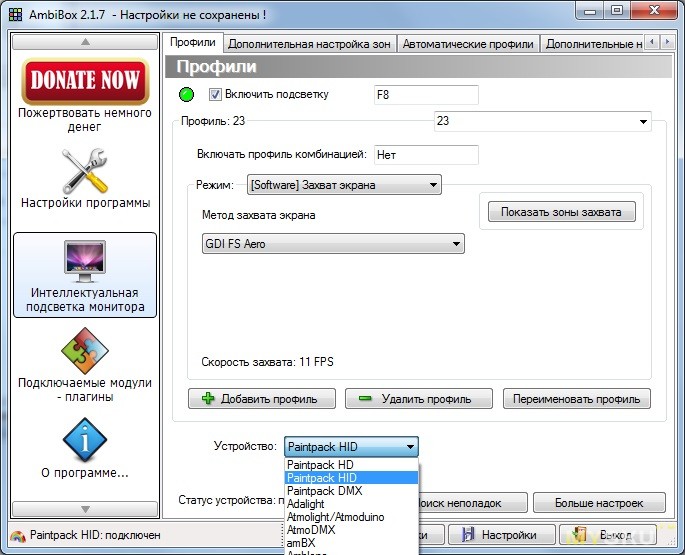Click Добавить профиль button
Image resolution: width=685 pixels, height=555 pixels.
tap(262, 399)
